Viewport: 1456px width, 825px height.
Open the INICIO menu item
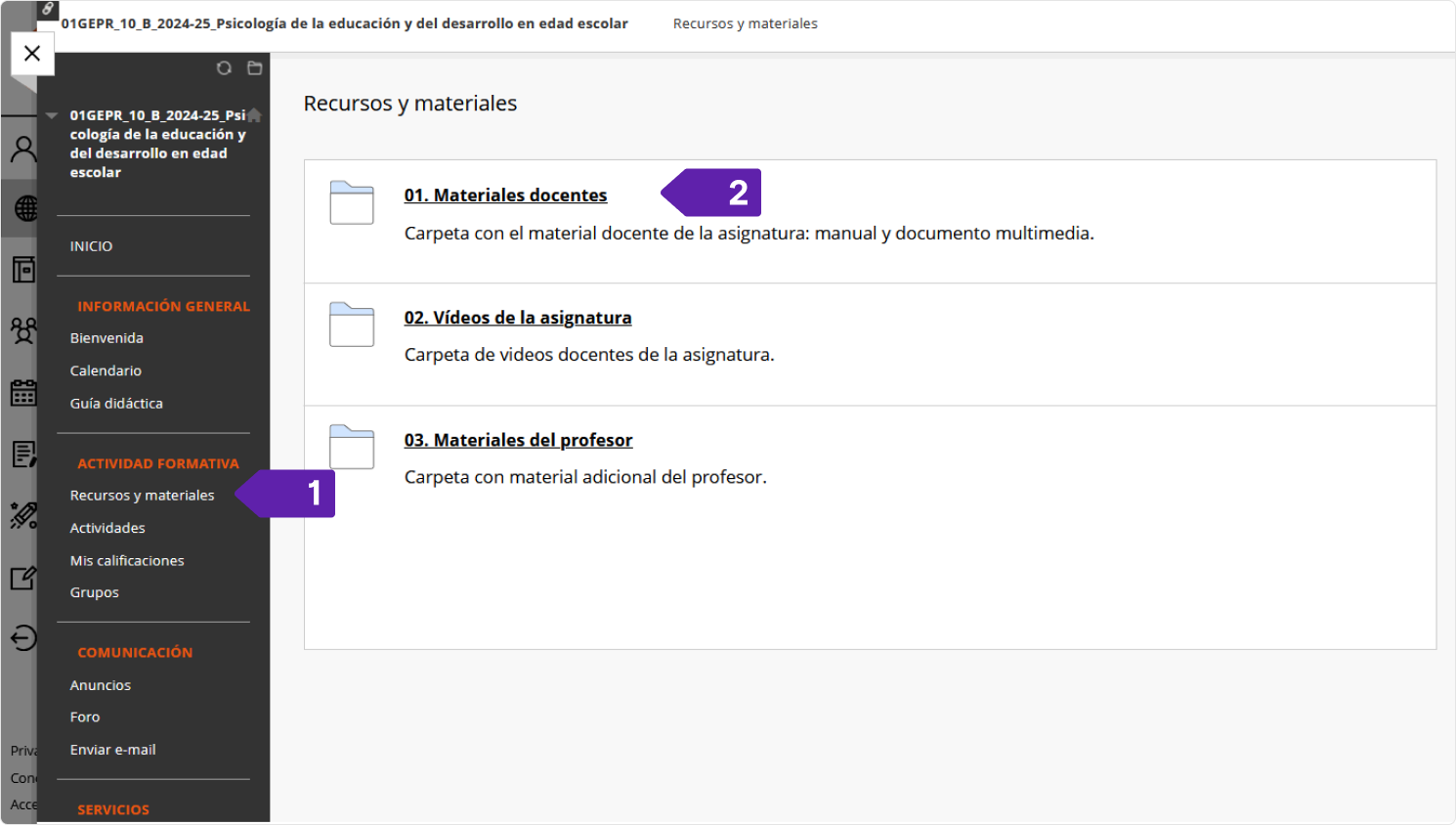91,246
